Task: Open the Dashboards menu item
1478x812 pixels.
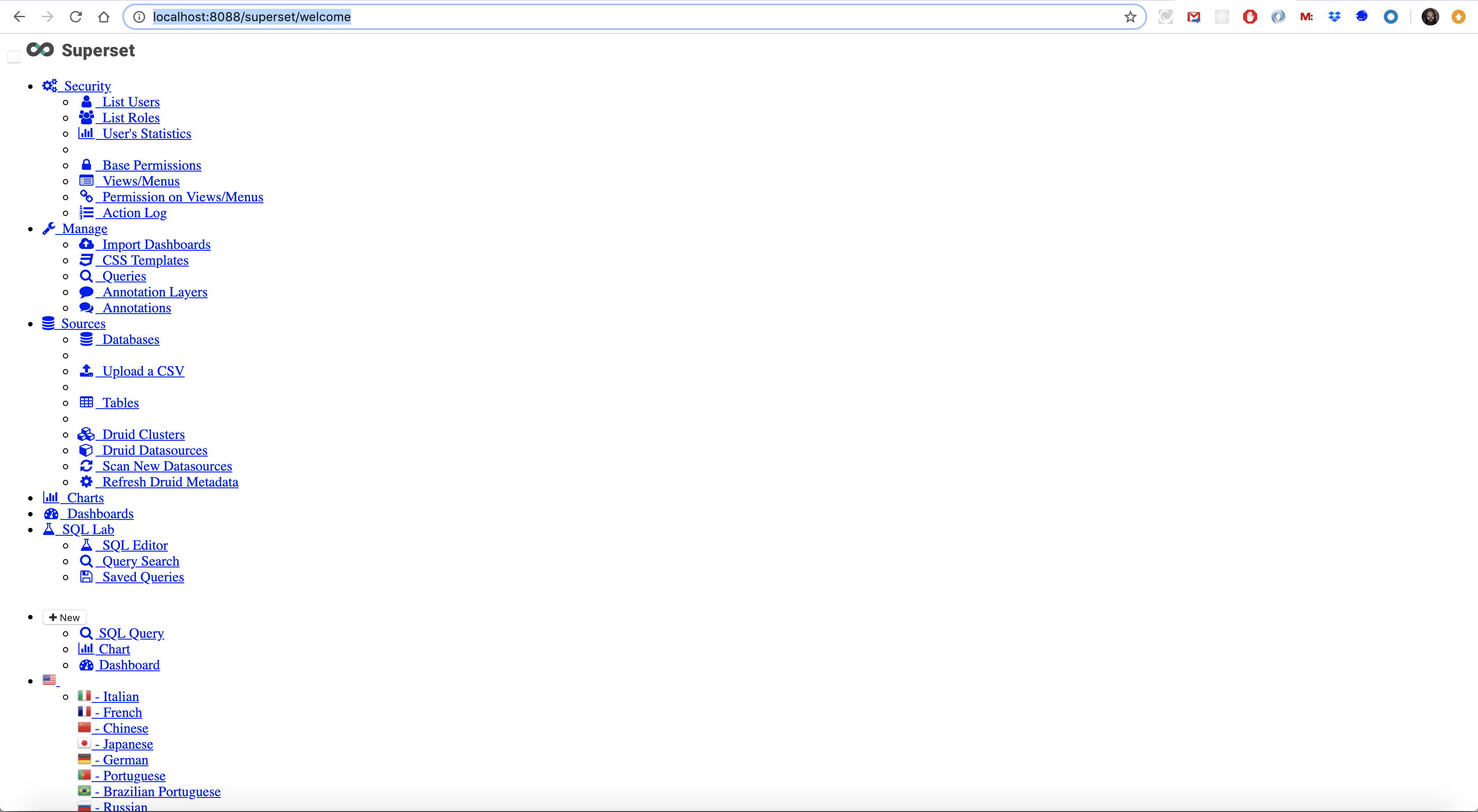Action: (100, 514)
